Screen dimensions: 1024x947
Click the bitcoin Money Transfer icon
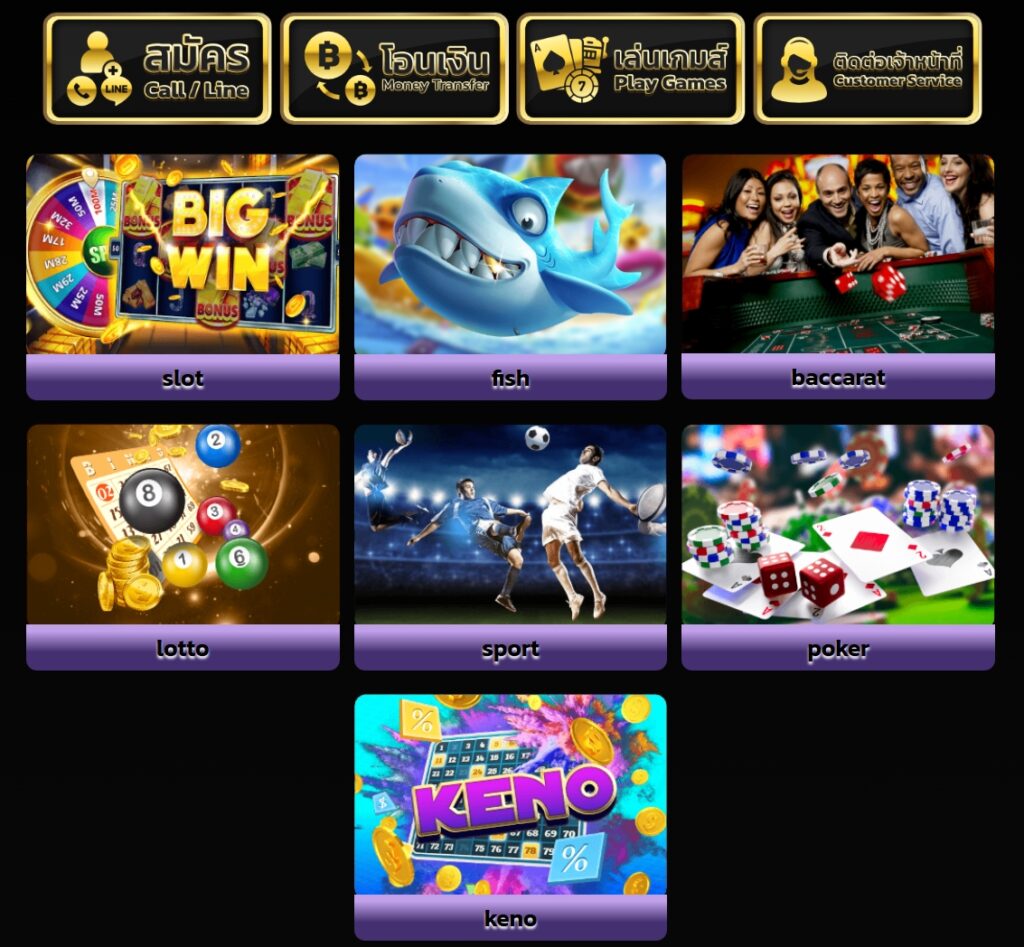point(340,69)
